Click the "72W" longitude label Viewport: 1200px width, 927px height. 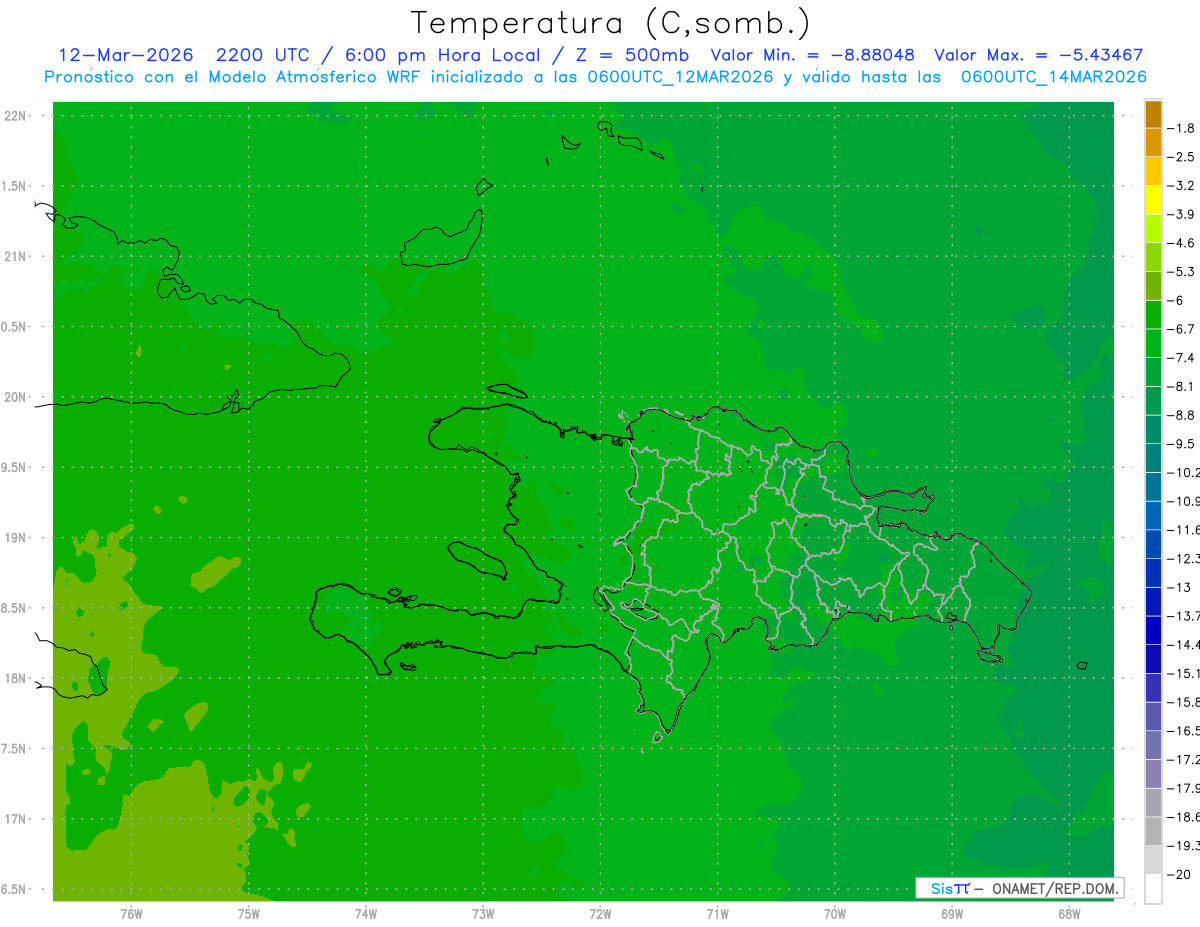click(x=600, y=914)
